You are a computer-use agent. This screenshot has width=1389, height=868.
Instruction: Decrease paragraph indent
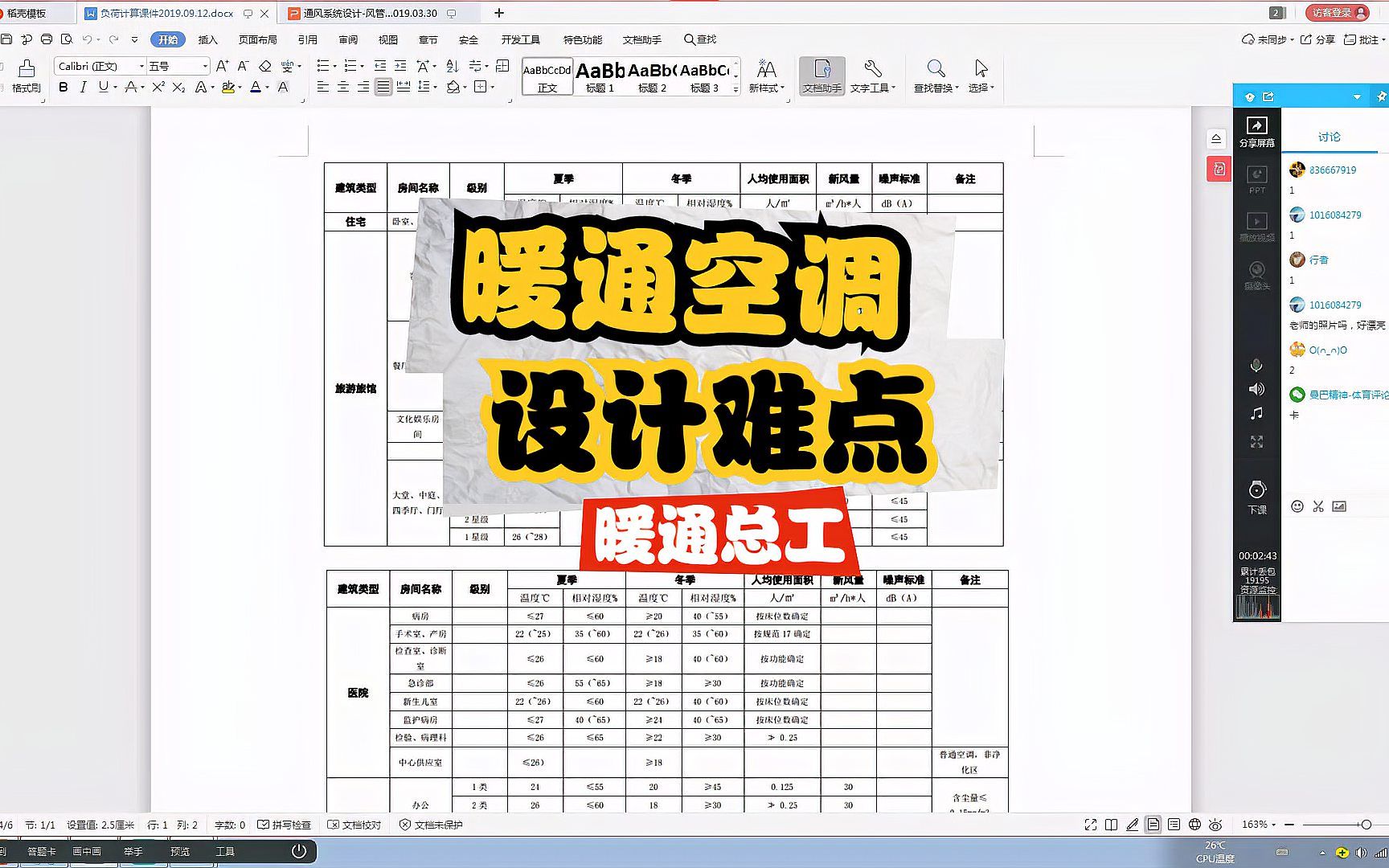click(x=380, y=66)
